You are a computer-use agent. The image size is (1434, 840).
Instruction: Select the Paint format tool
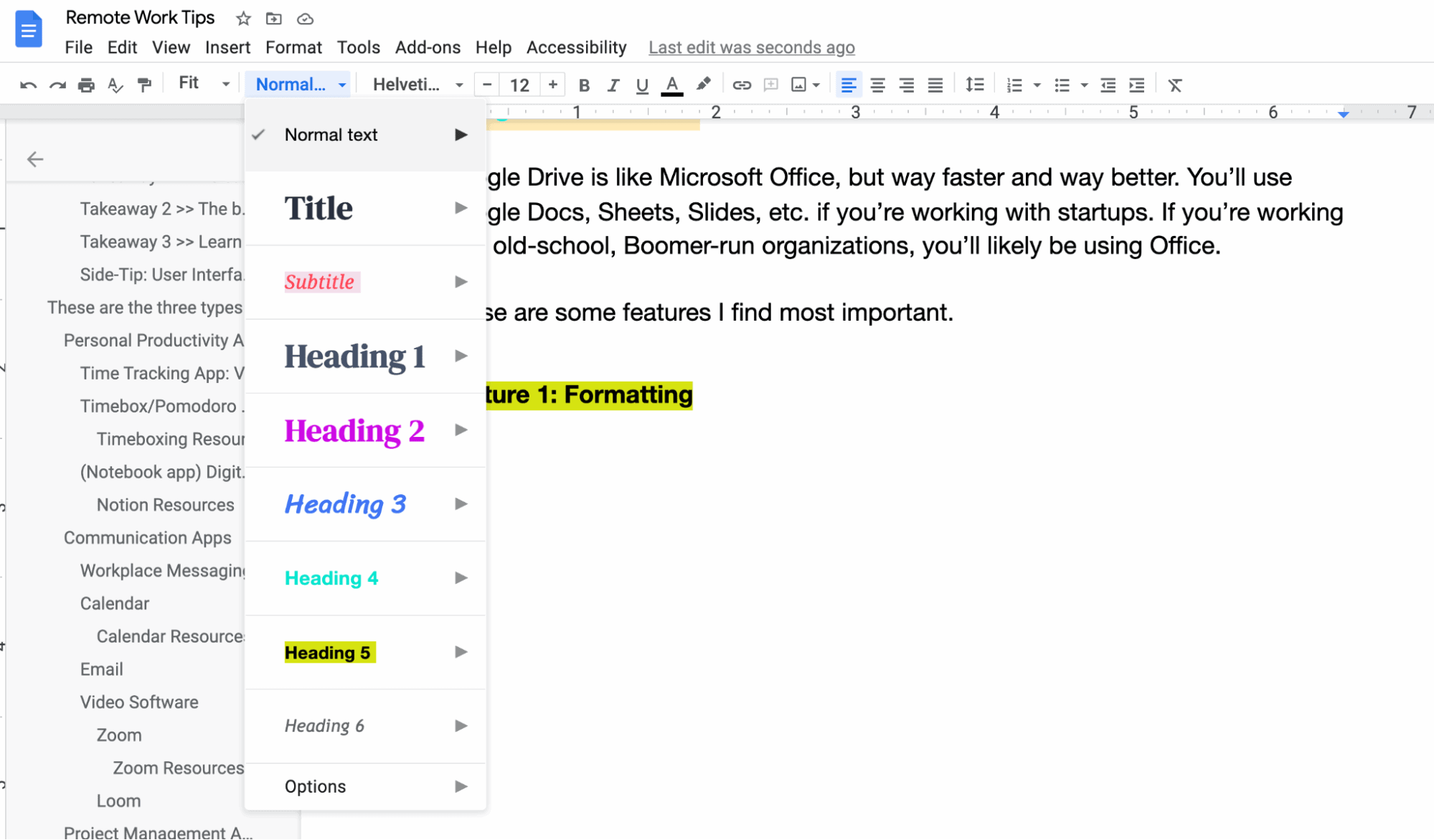[x=144, y=85]
